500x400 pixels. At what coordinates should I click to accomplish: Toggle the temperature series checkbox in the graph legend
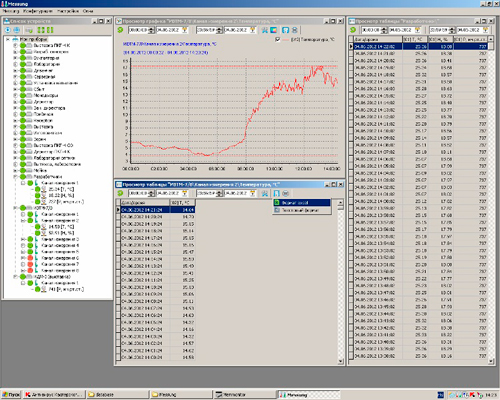tap(278, 40)
